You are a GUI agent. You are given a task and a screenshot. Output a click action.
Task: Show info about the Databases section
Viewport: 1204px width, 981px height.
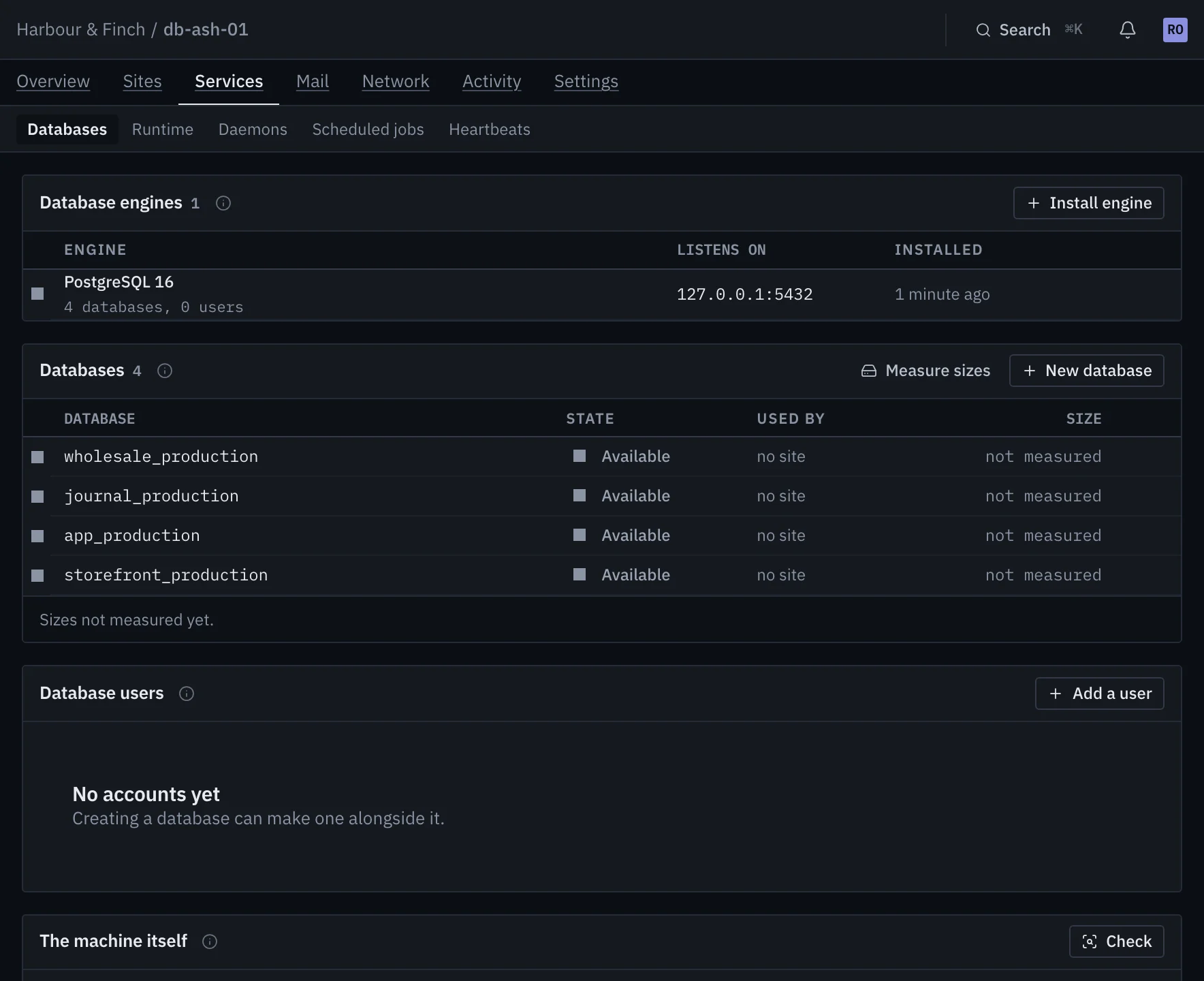(x=165, y=371)
